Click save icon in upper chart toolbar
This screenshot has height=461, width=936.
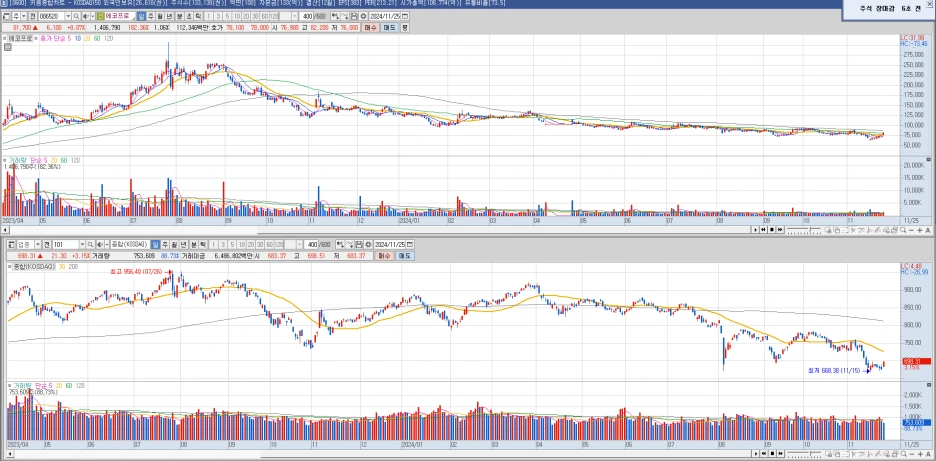point(354,16)
